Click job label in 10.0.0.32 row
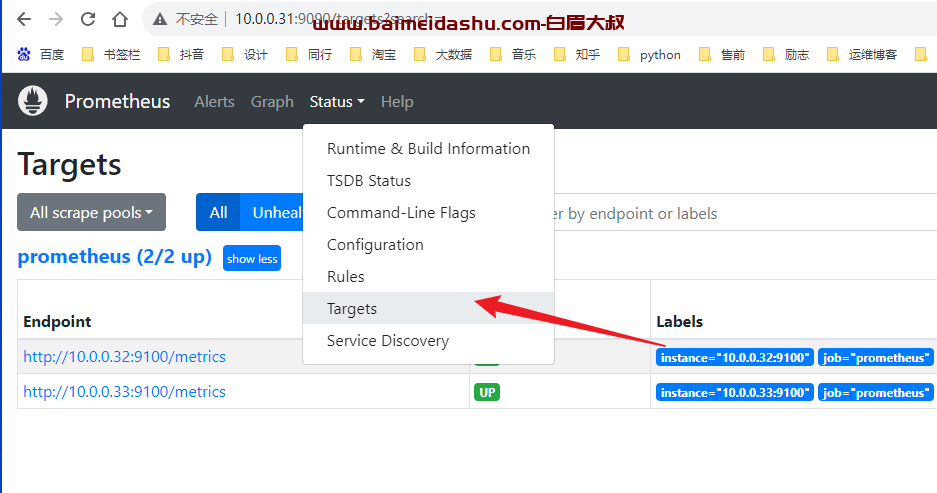The height and width of the screenshot is (493, 937). coord(875,357)
